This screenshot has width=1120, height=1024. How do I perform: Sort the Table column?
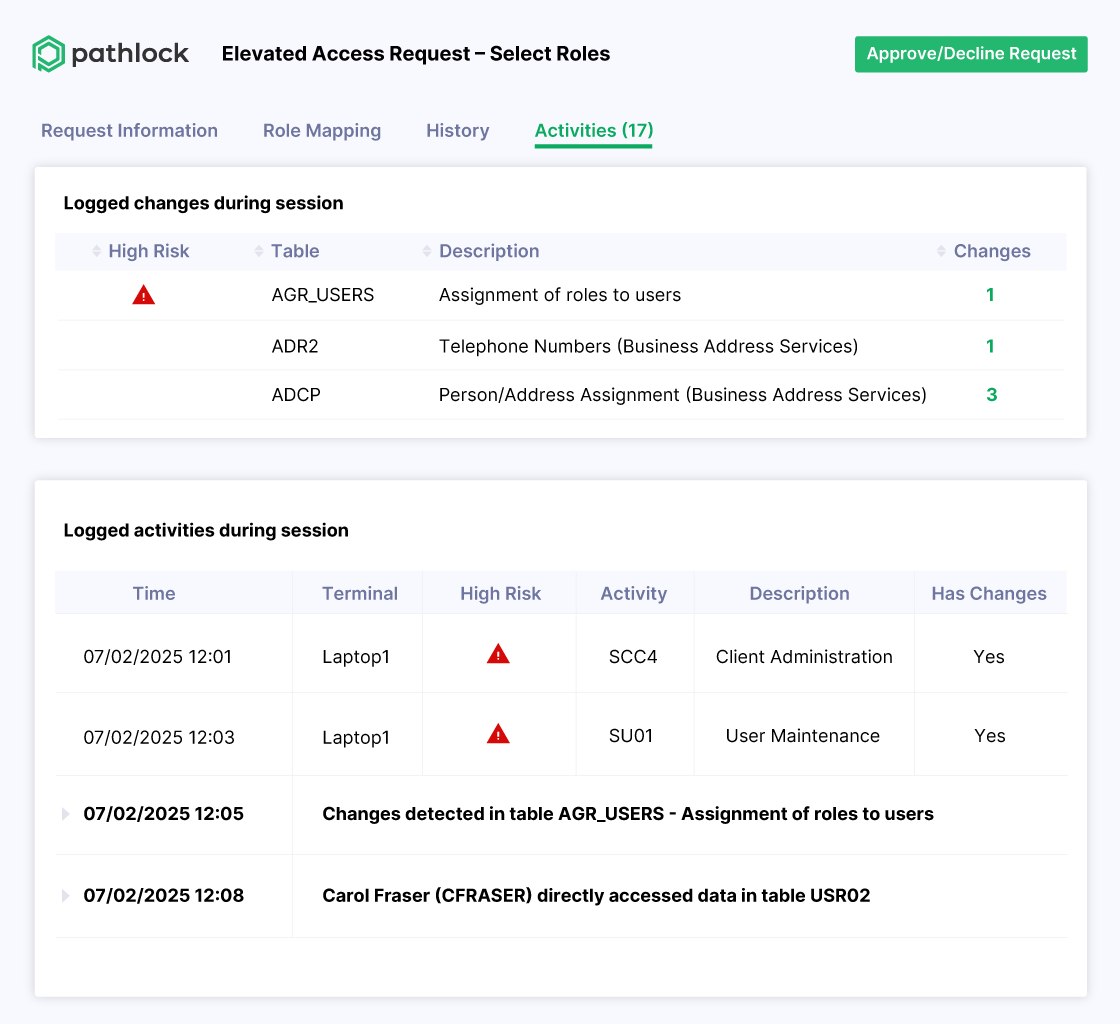(x=257, y=251)
